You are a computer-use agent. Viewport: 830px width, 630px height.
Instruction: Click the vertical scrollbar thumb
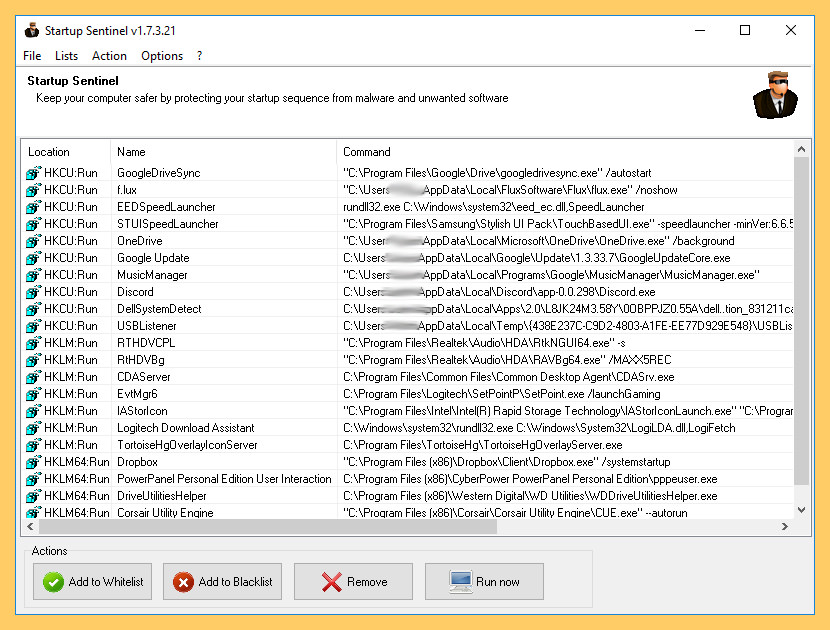coord(801,321)
